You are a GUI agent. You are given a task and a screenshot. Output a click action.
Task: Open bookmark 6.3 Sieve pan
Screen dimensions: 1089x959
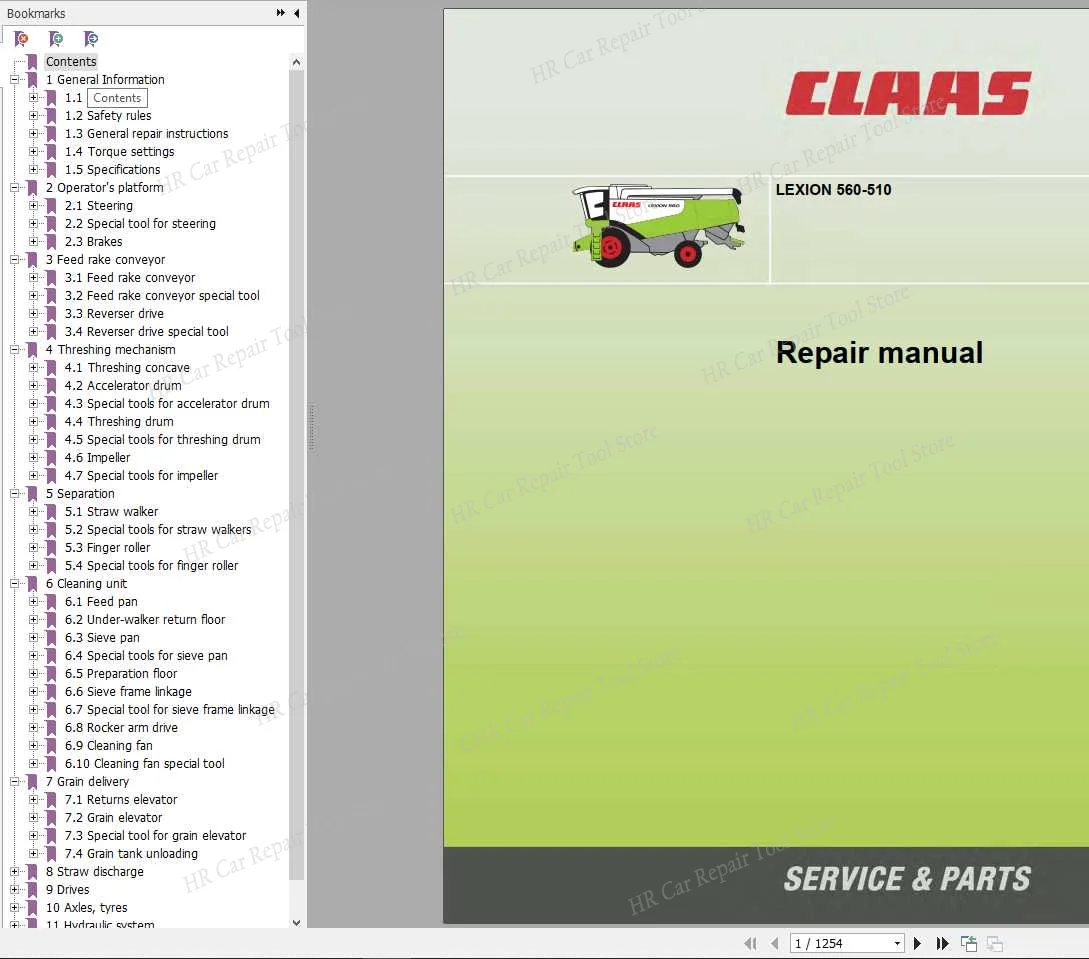(x=101, y=637)
